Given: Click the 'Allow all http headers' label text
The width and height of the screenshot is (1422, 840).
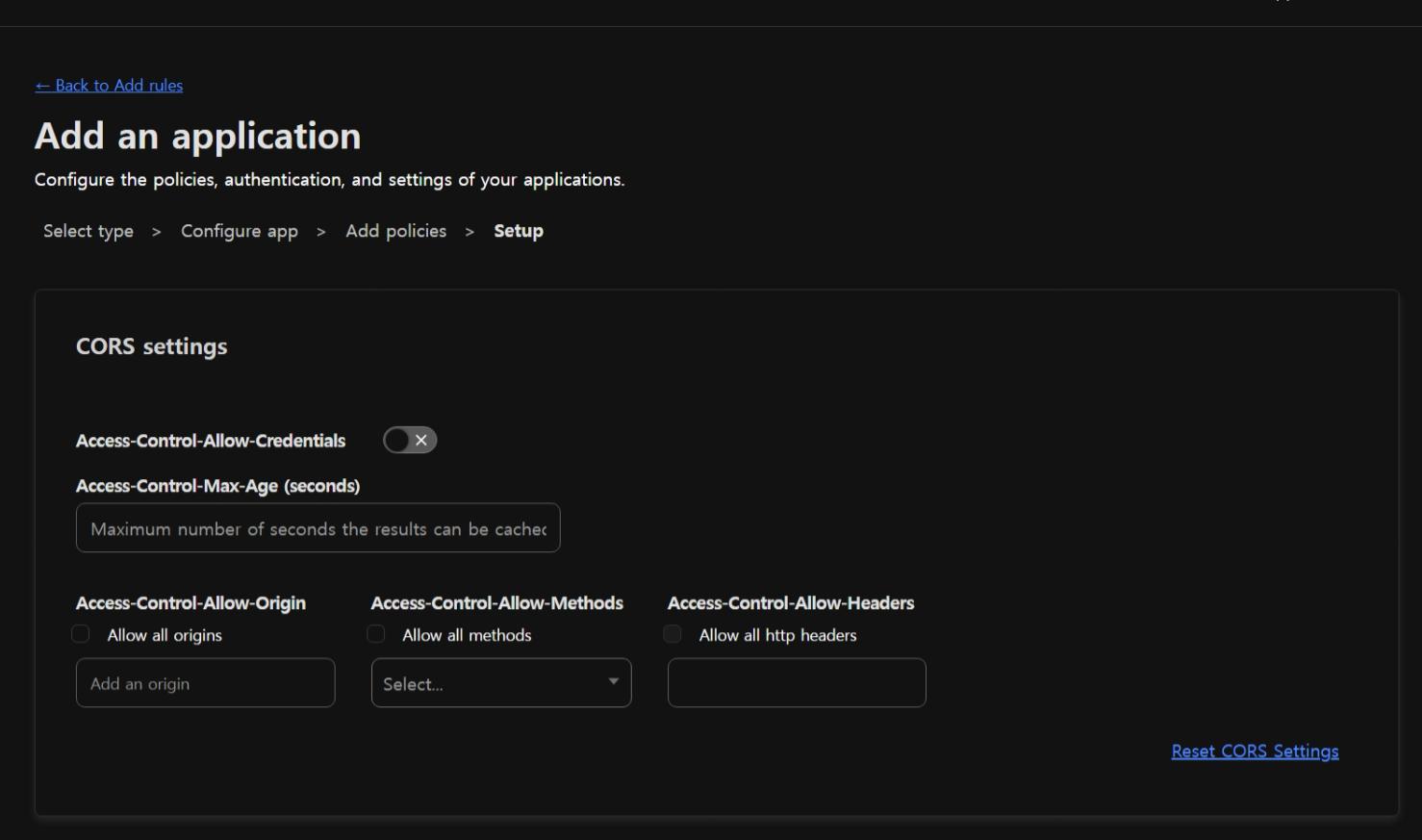Looking at the screenshot, I should click(x=777, y=635).
